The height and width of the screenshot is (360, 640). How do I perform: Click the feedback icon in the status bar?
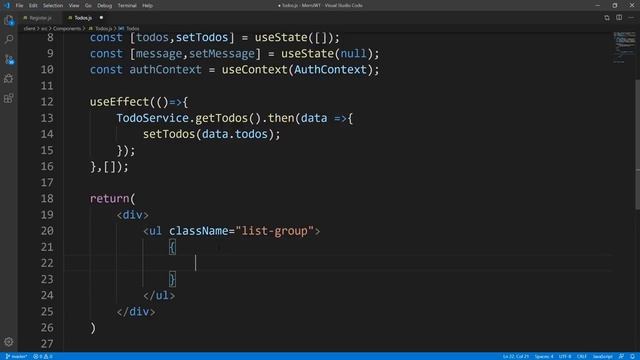(621, 356)
